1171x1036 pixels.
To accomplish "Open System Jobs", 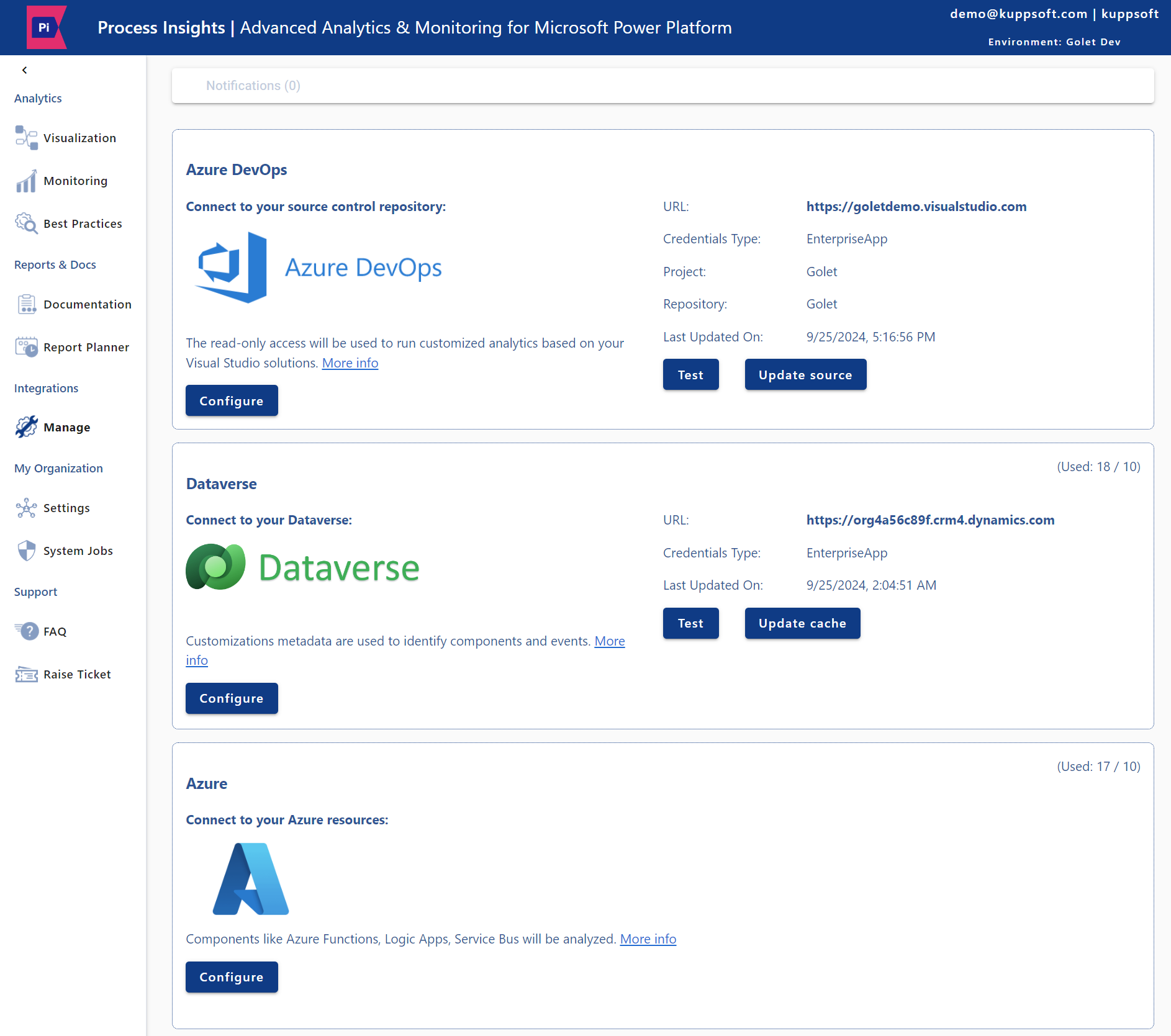I will point(78,551).
